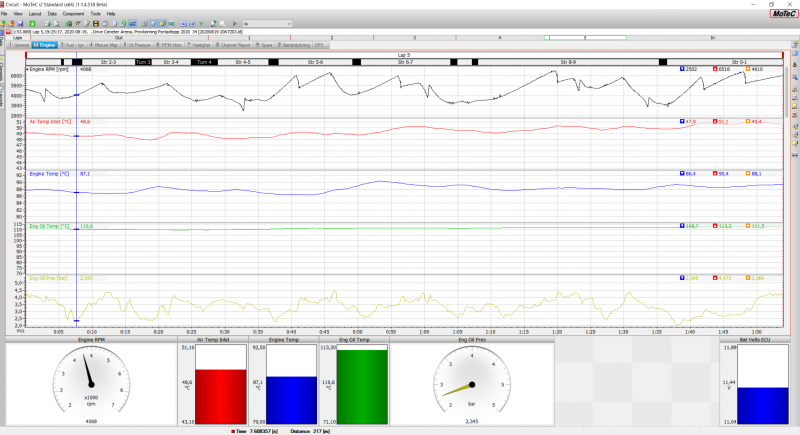Open the Component menu
The height and width of the screenshot is (435, 800).
73,13
